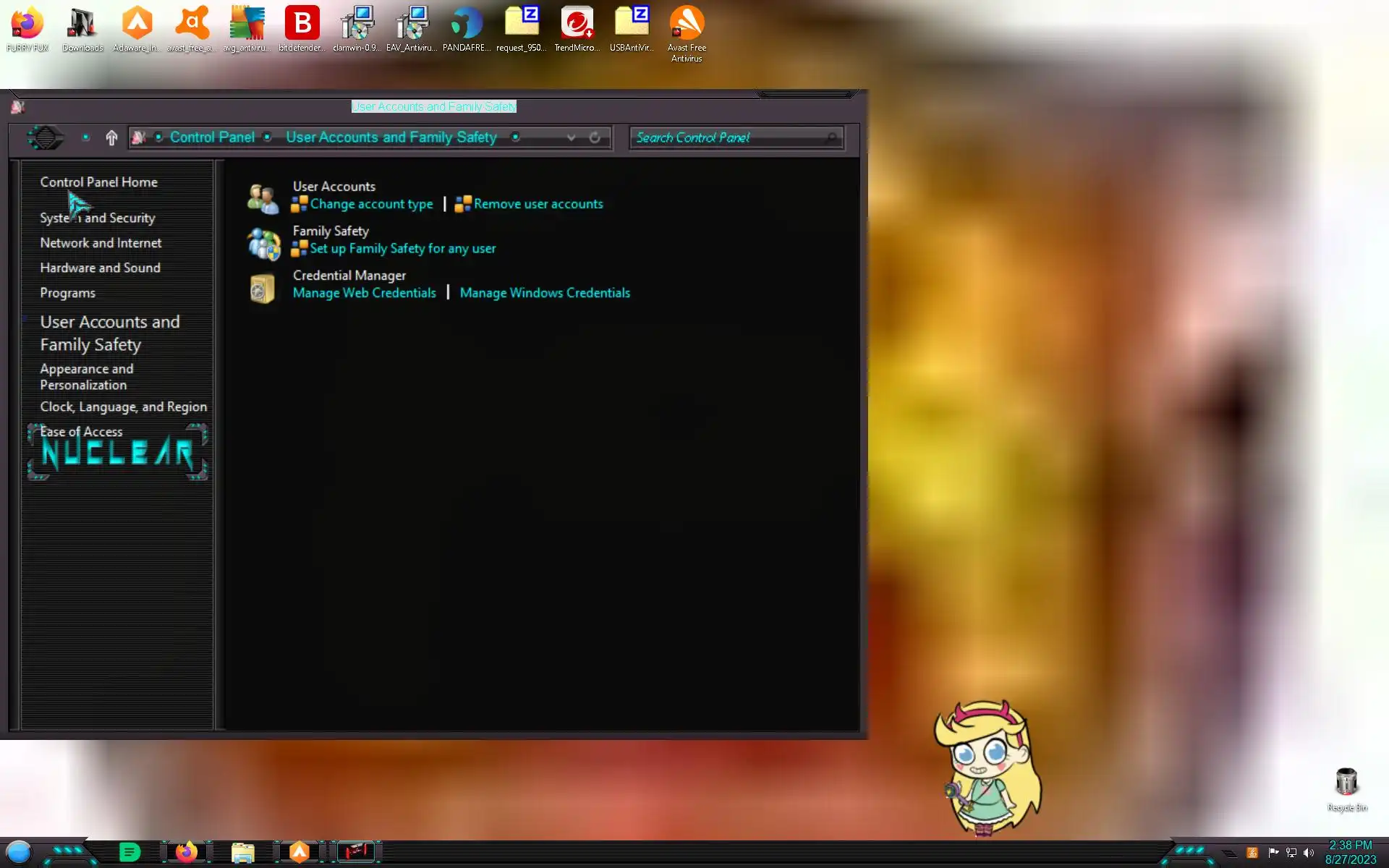Click Change account type link
Viewport: 1389px width, 868px height.
[x=371, y=204]
